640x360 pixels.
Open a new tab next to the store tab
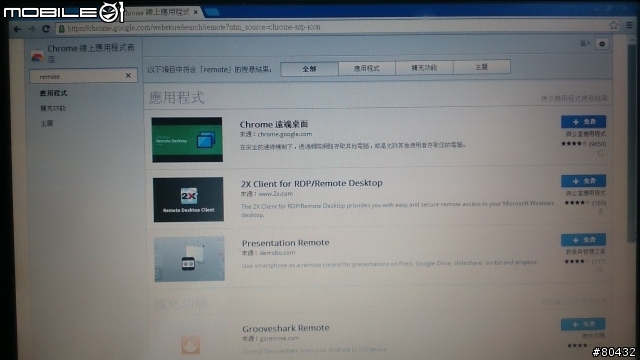[x=211, y=12]
